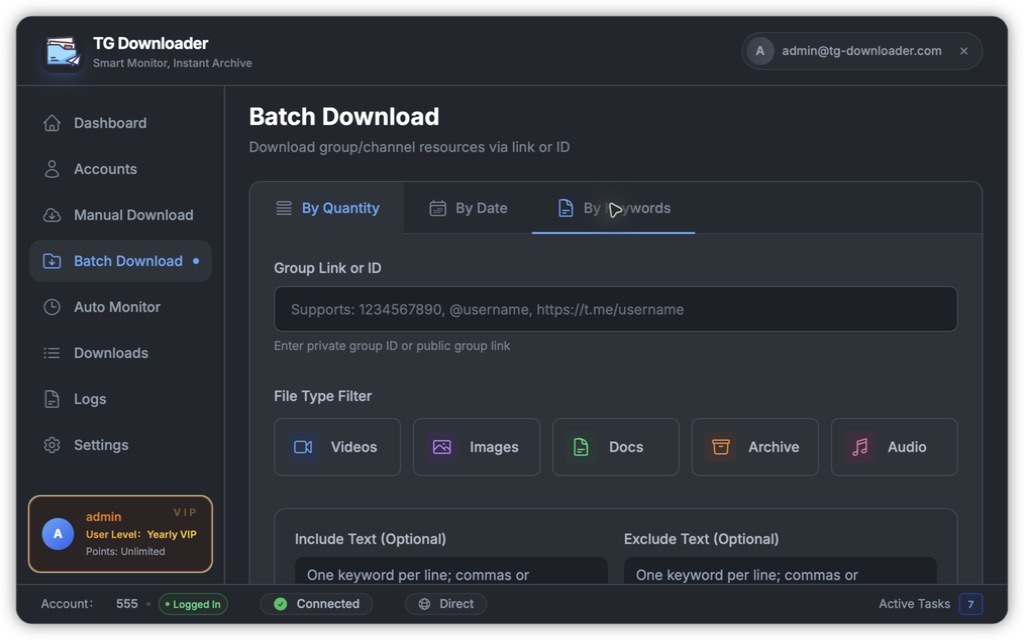Toggle the Docs file type filter
Image resolution: width=1024 pixels, height=640 pixels.
(615, 447)
